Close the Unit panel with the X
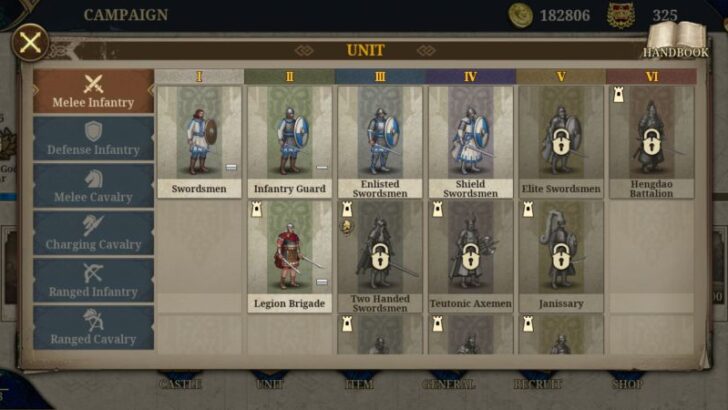This screenshot has width=728, height=410. point(30,43)
